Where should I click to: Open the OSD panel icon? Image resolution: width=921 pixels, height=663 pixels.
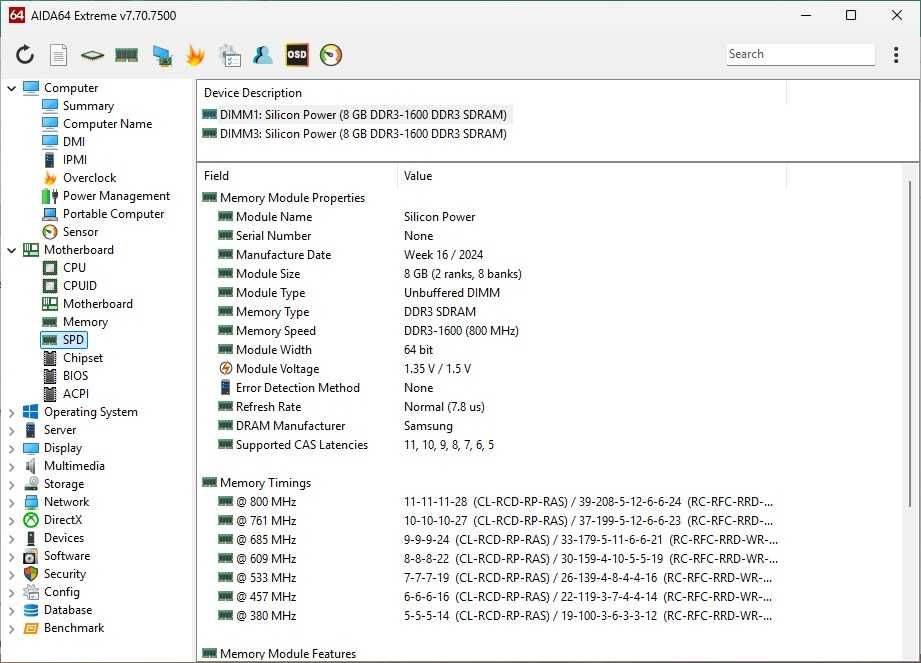[297, 55]
